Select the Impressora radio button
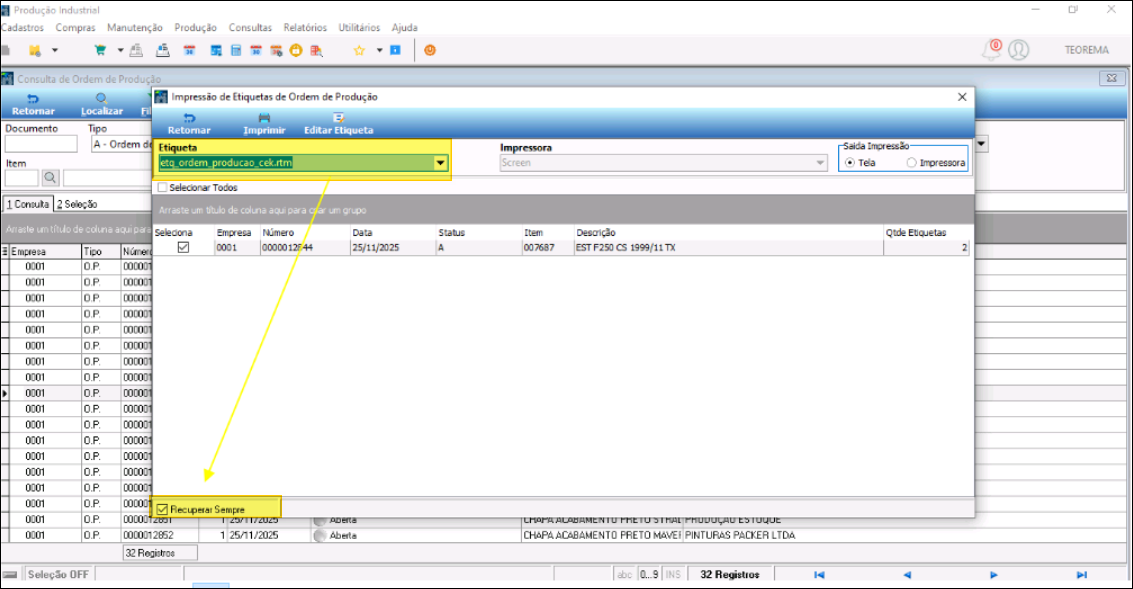This screenshot has width=1133, height=589. (911, 163)
